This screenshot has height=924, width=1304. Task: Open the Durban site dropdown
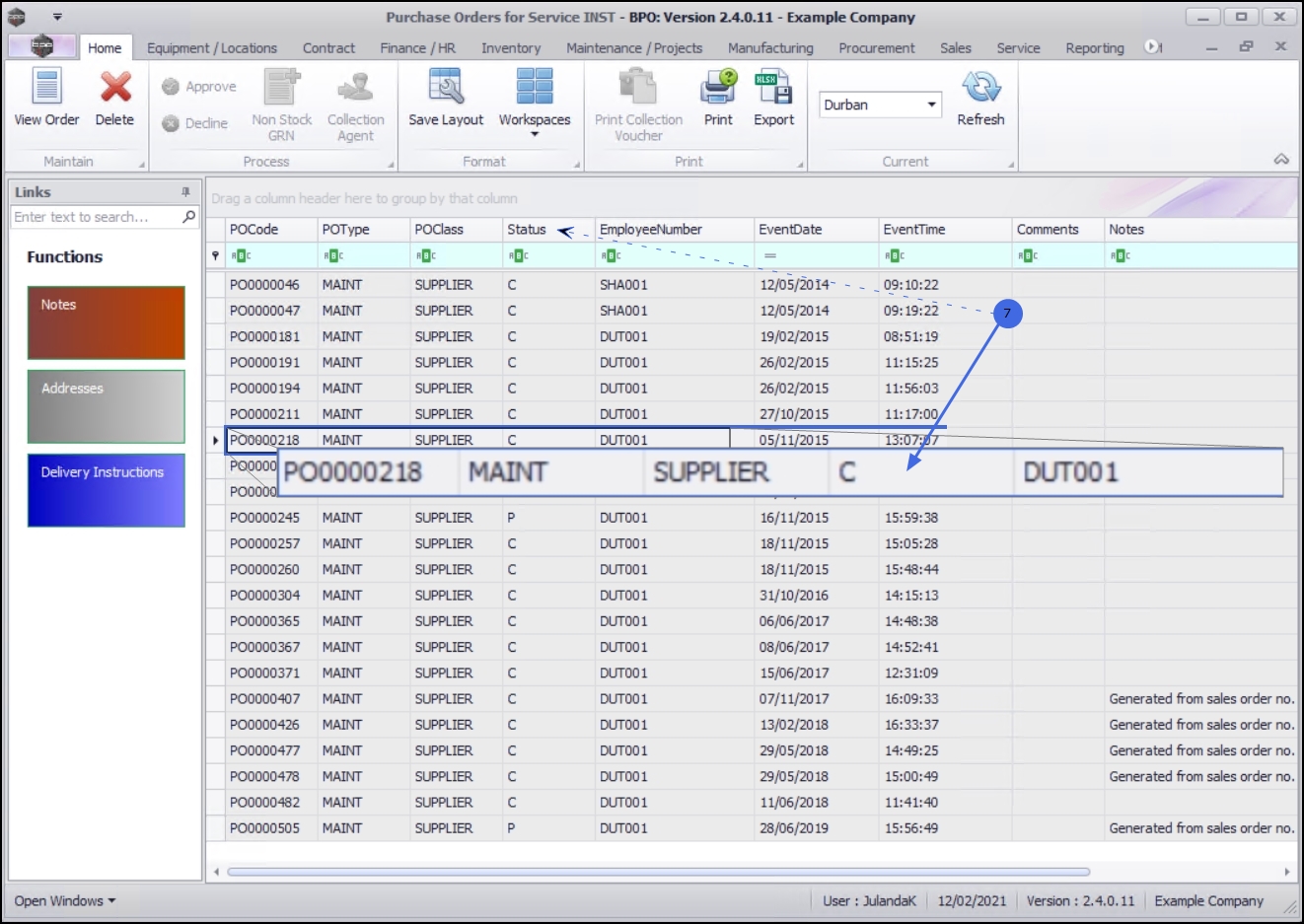click(x=931, y=105)
